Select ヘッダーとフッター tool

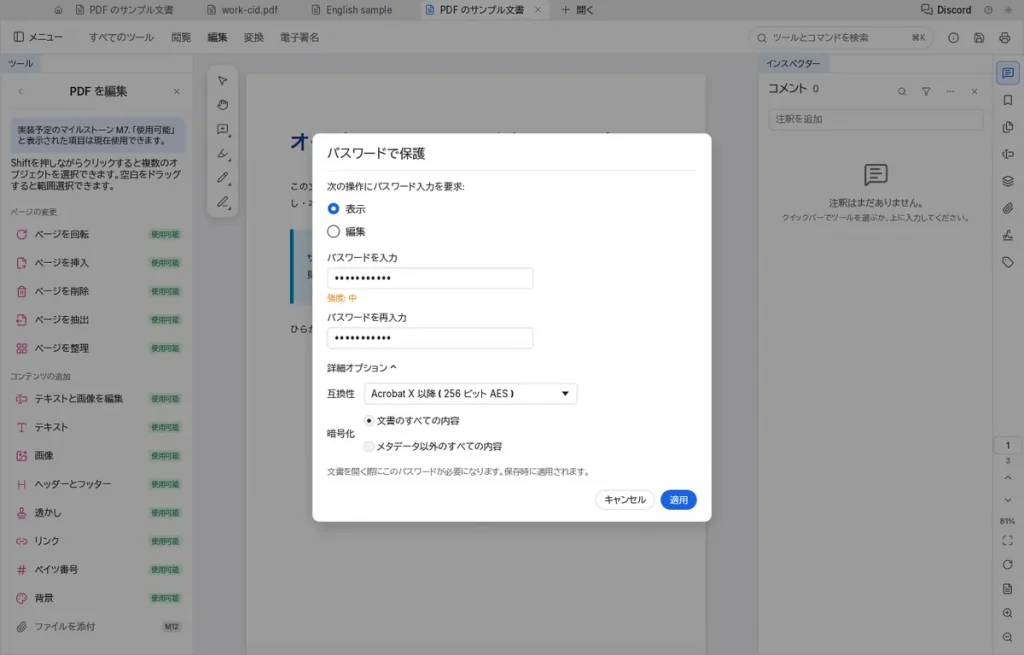tap(98, 484)
